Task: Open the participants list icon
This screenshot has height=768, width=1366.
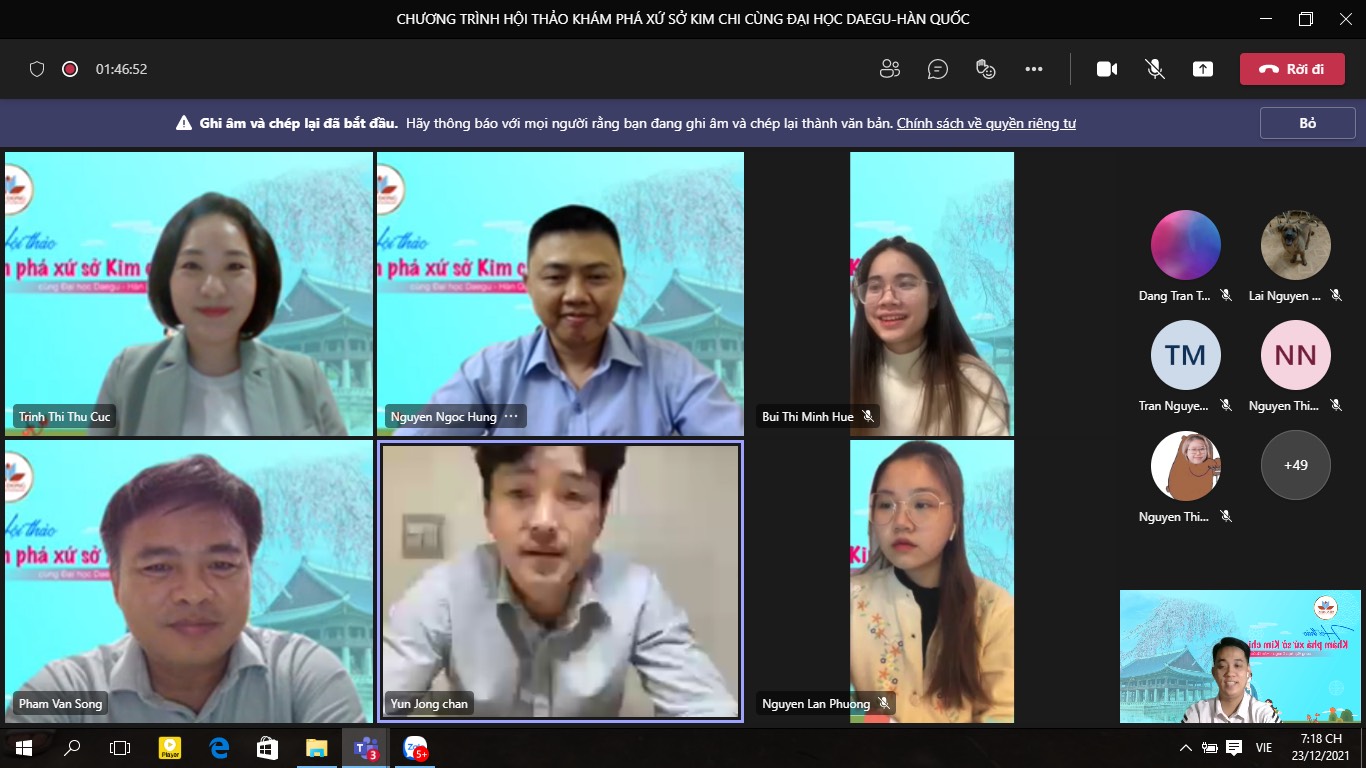Action: point(889,69)
